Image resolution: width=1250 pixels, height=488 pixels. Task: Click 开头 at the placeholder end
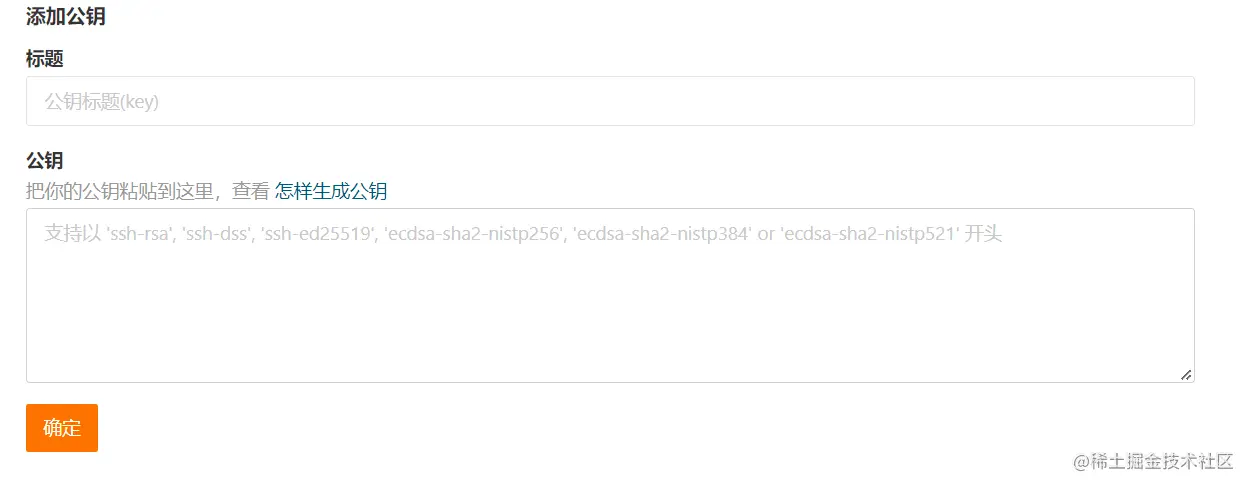pyautogui.click(x=984, y=234)
